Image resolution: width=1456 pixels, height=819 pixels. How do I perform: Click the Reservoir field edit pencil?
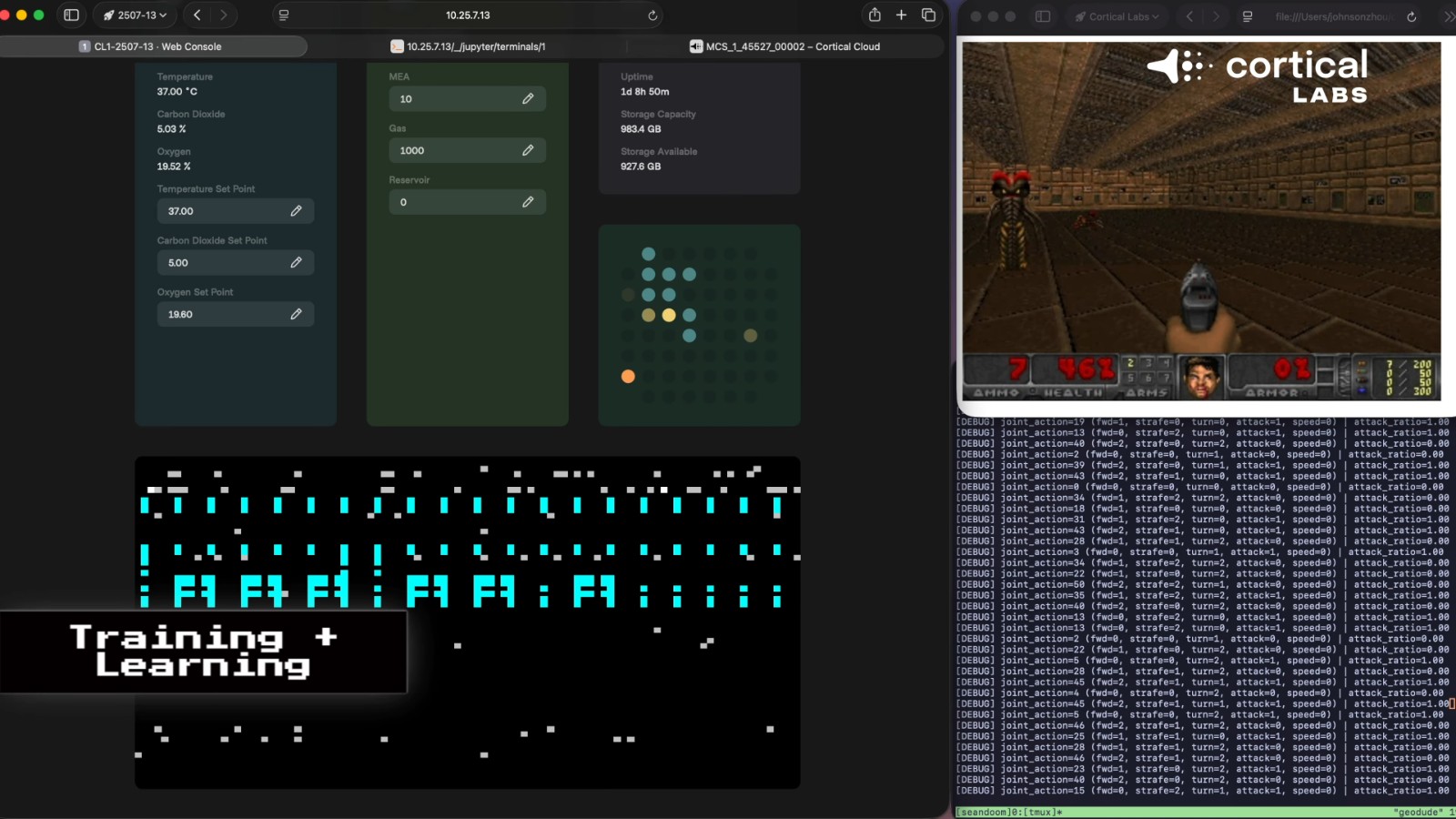(528, 202)
